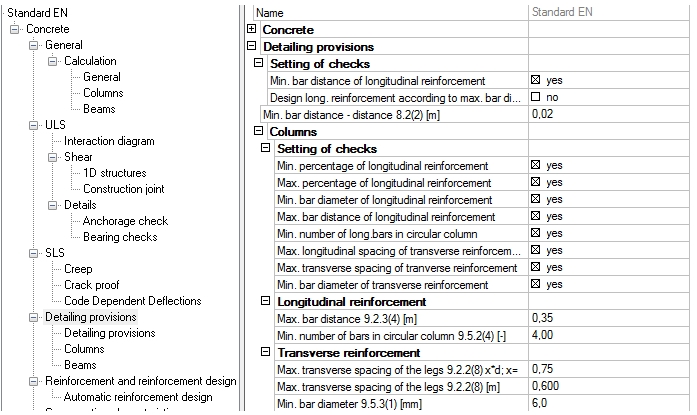The image size is (697, 415).
Task: Open Beams under Detailing provisions
Action: (x=80, y=365)
